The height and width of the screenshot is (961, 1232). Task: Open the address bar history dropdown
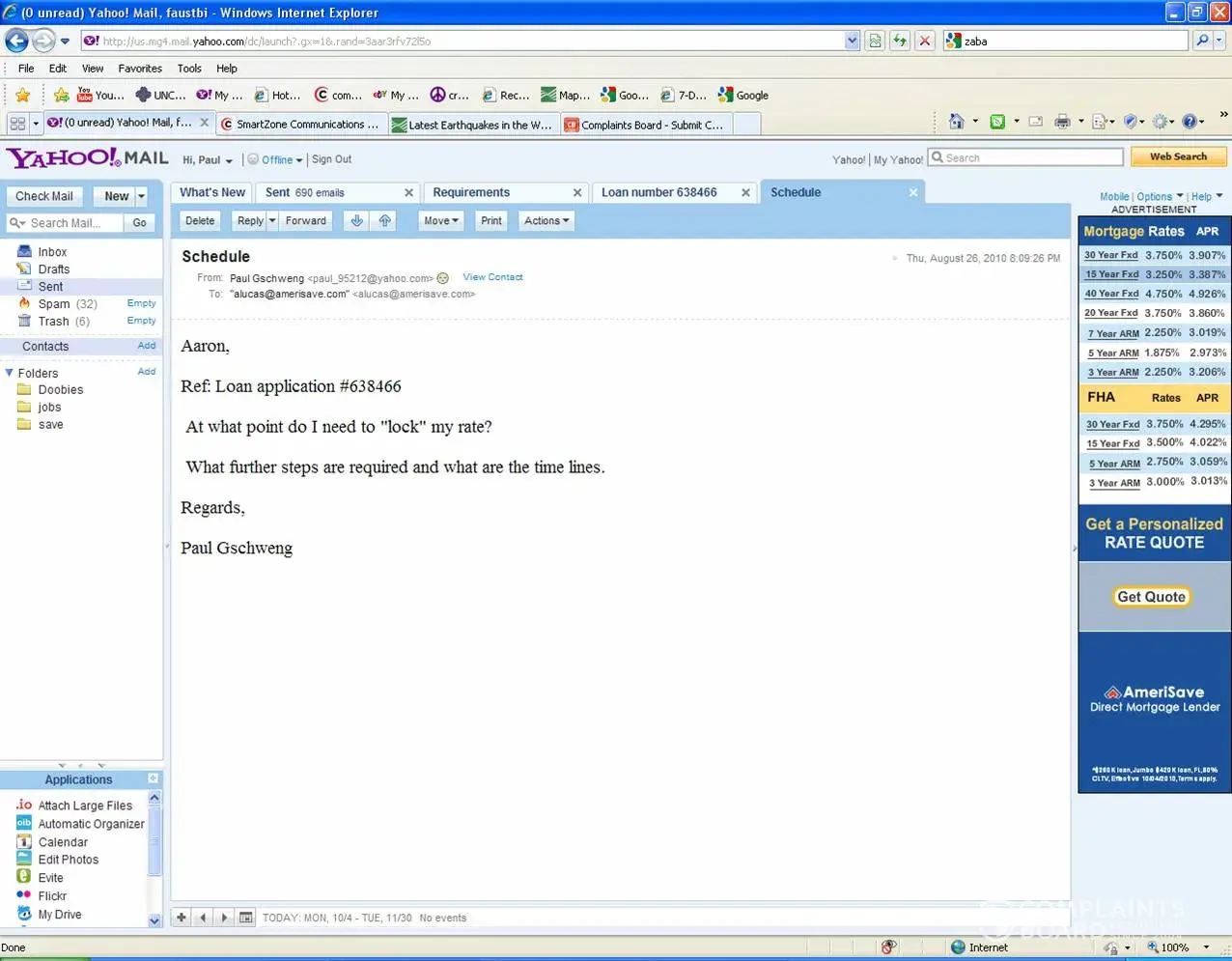852,41
